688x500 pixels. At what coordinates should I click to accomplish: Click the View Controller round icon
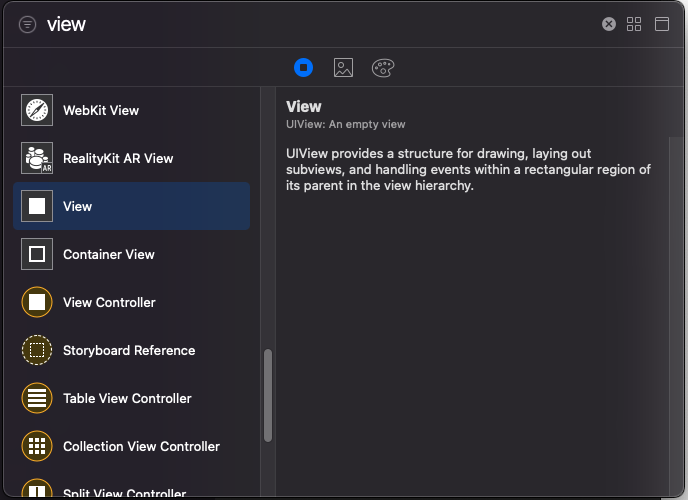click(37, 302)
